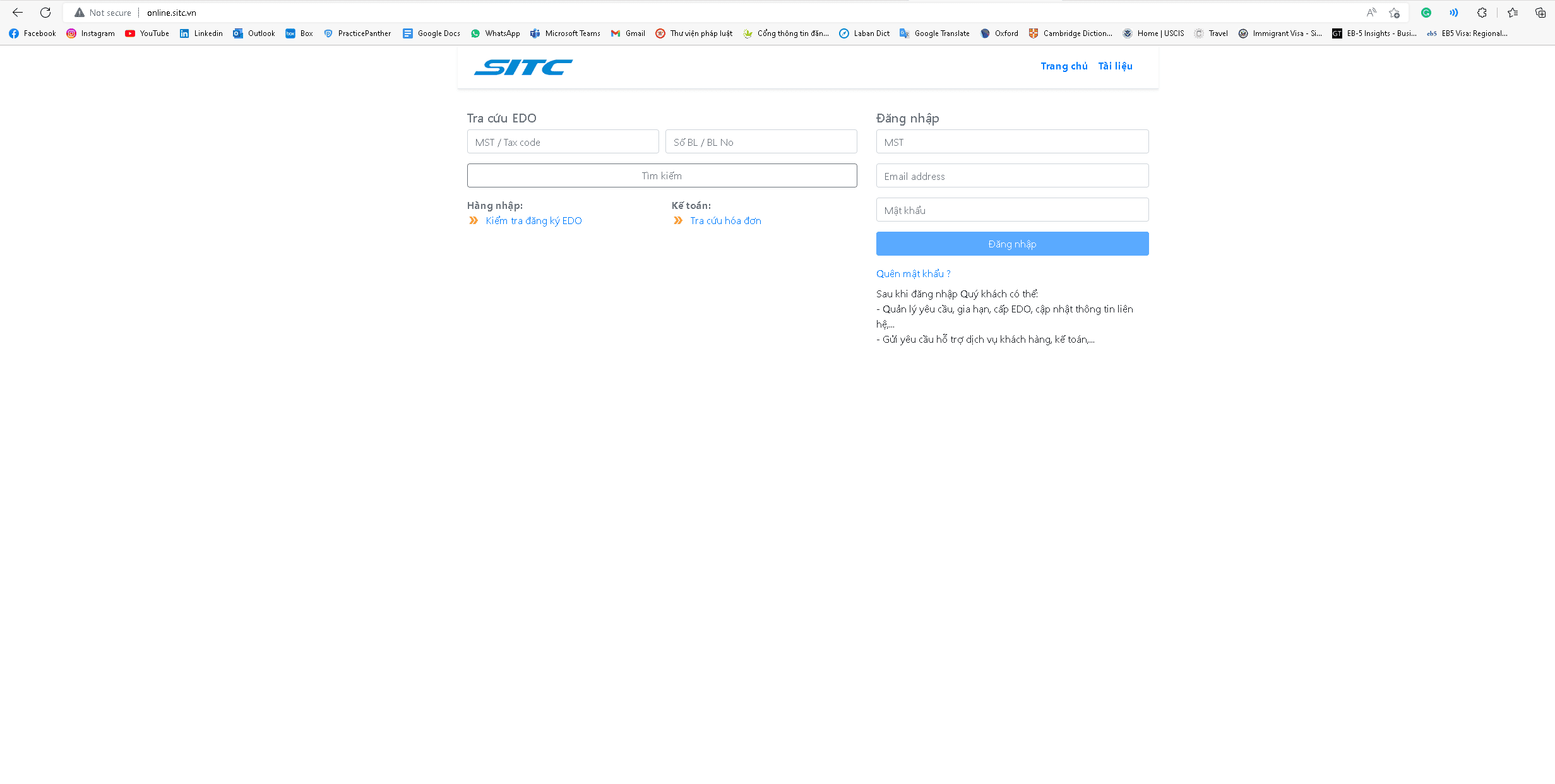
Task: Add page to favorites star icon
Action: (x=1394, y=13)
